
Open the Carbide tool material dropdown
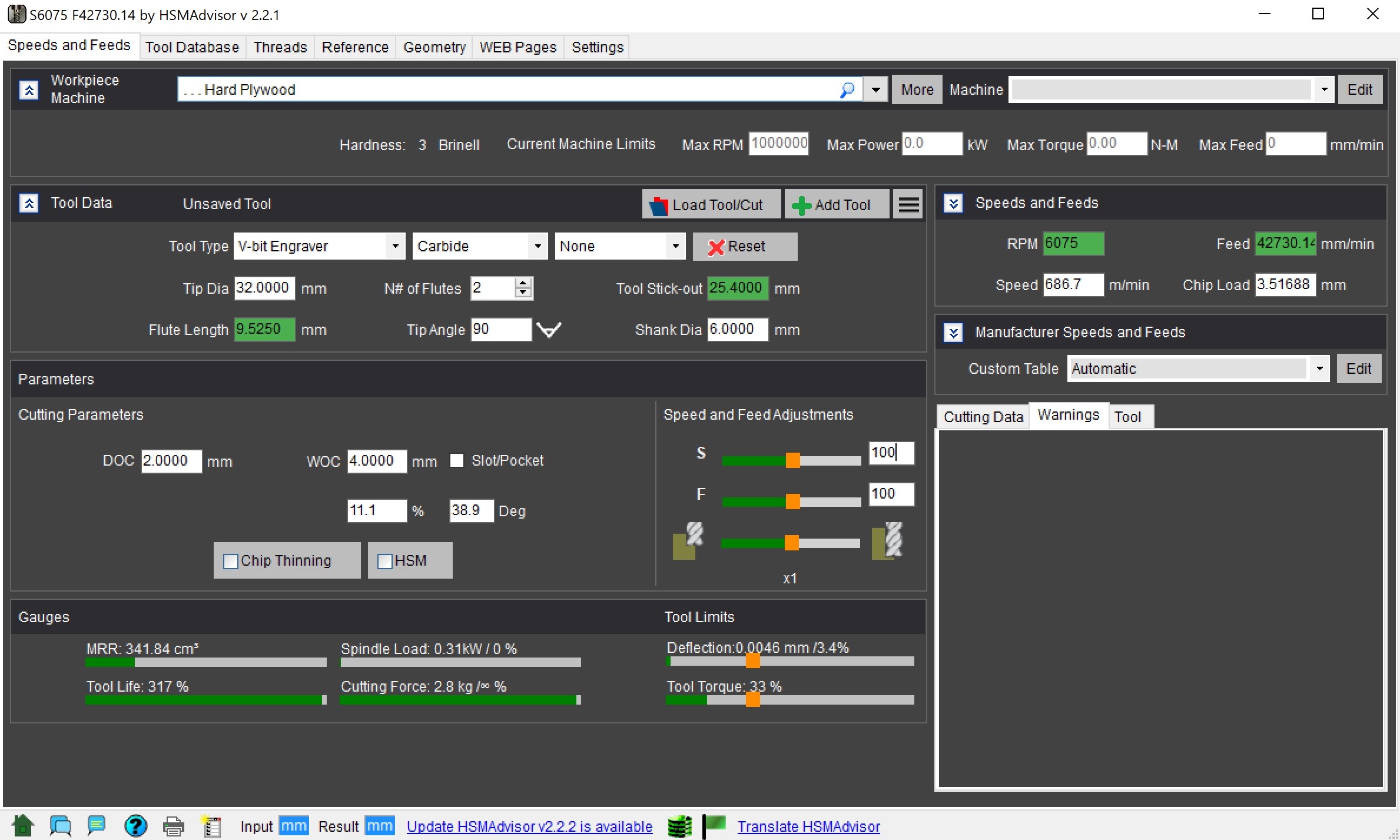tap(537, 246)
